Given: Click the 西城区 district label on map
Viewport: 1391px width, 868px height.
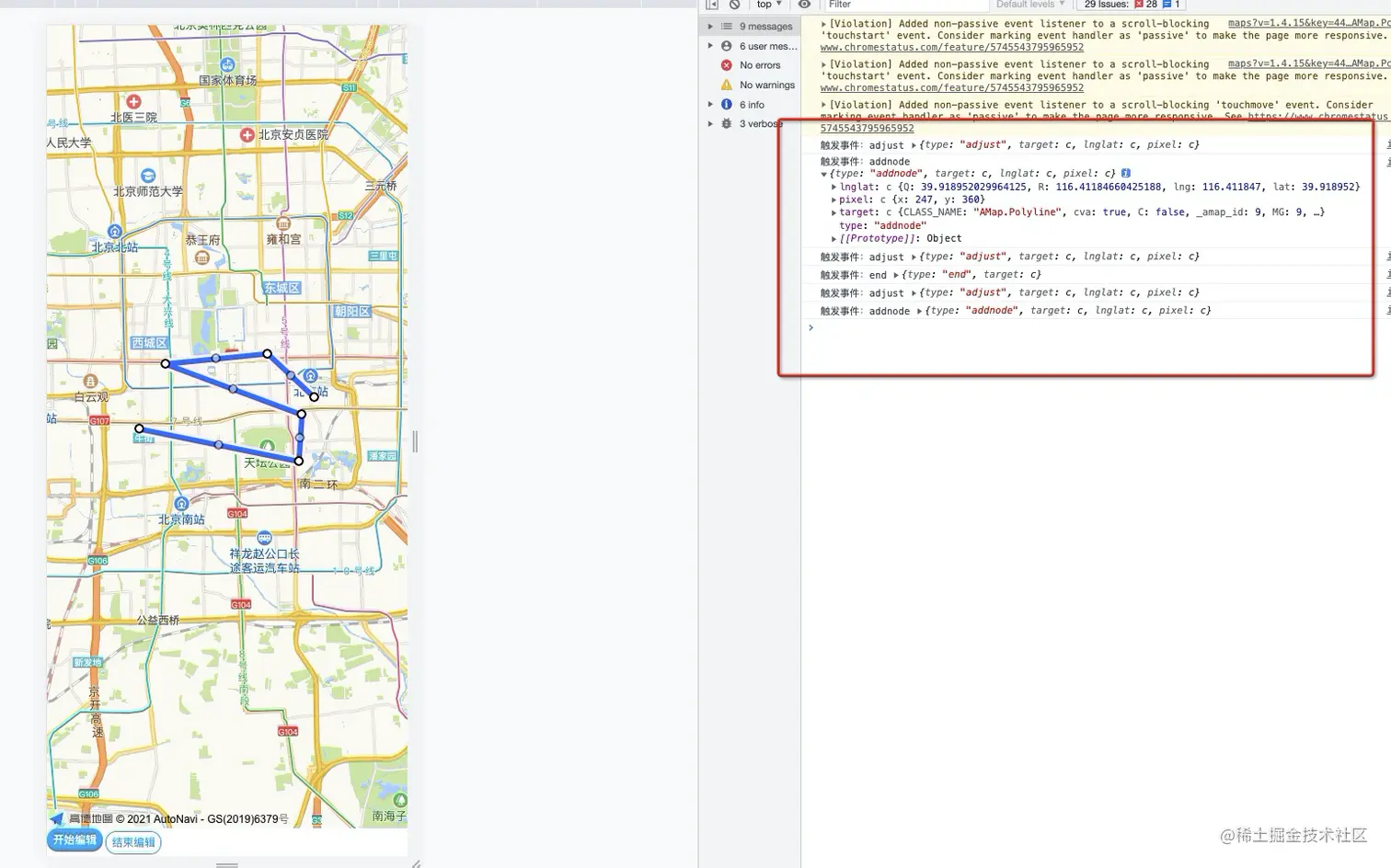Looking at the screenshot, I should click(x=149, y=343).
